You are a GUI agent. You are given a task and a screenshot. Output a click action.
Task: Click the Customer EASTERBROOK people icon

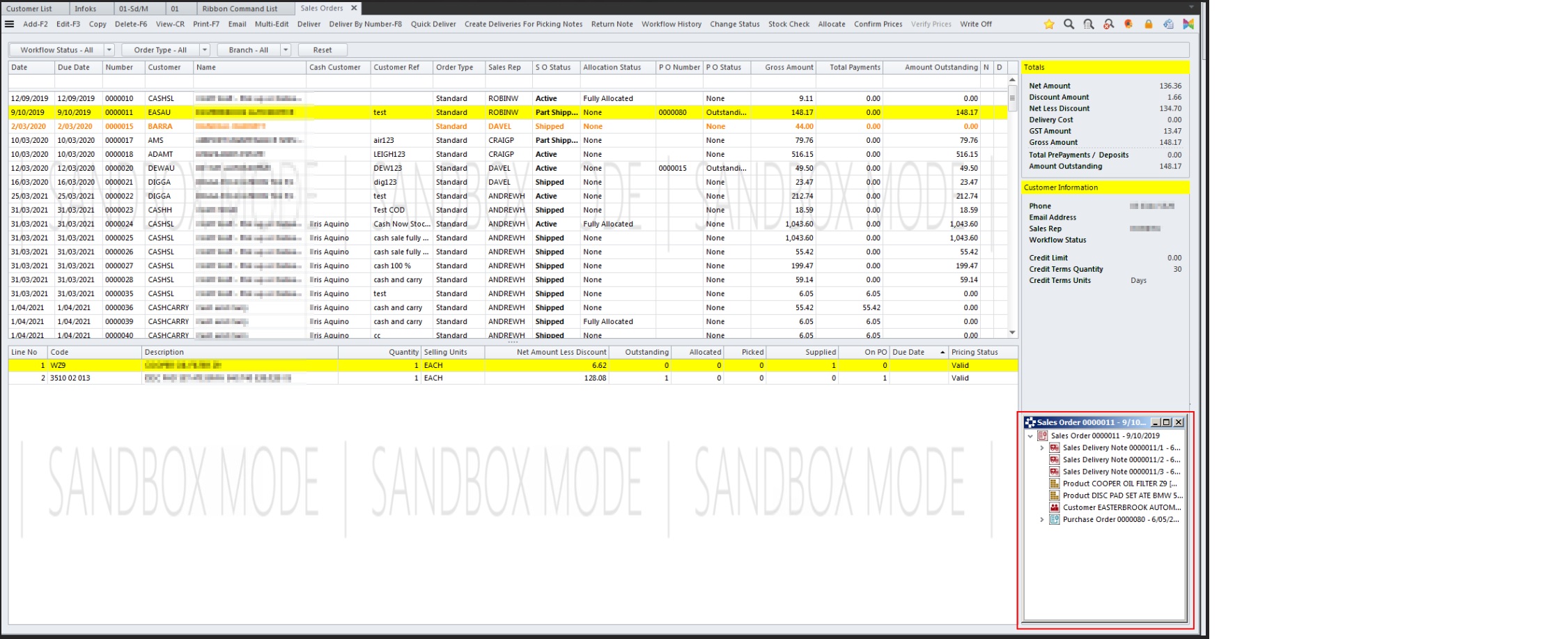tap(1055, 507)
